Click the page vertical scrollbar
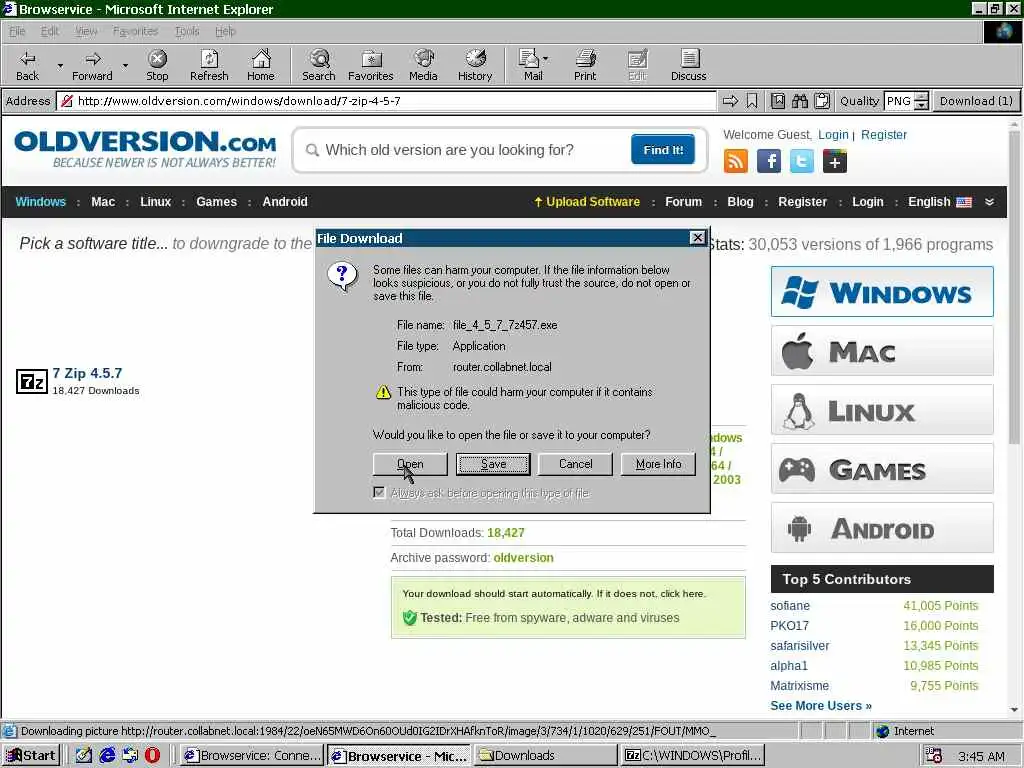Screen dimensions: 1024x768 (1014, 418)
